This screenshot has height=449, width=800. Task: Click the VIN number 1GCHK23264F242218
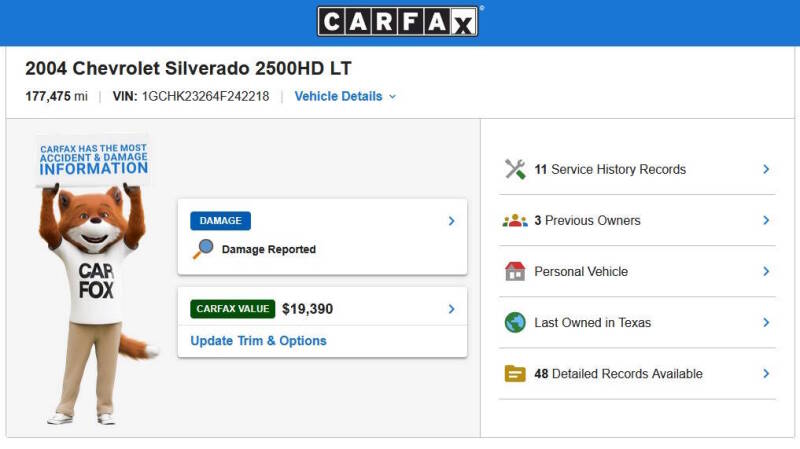pos(206,96)
